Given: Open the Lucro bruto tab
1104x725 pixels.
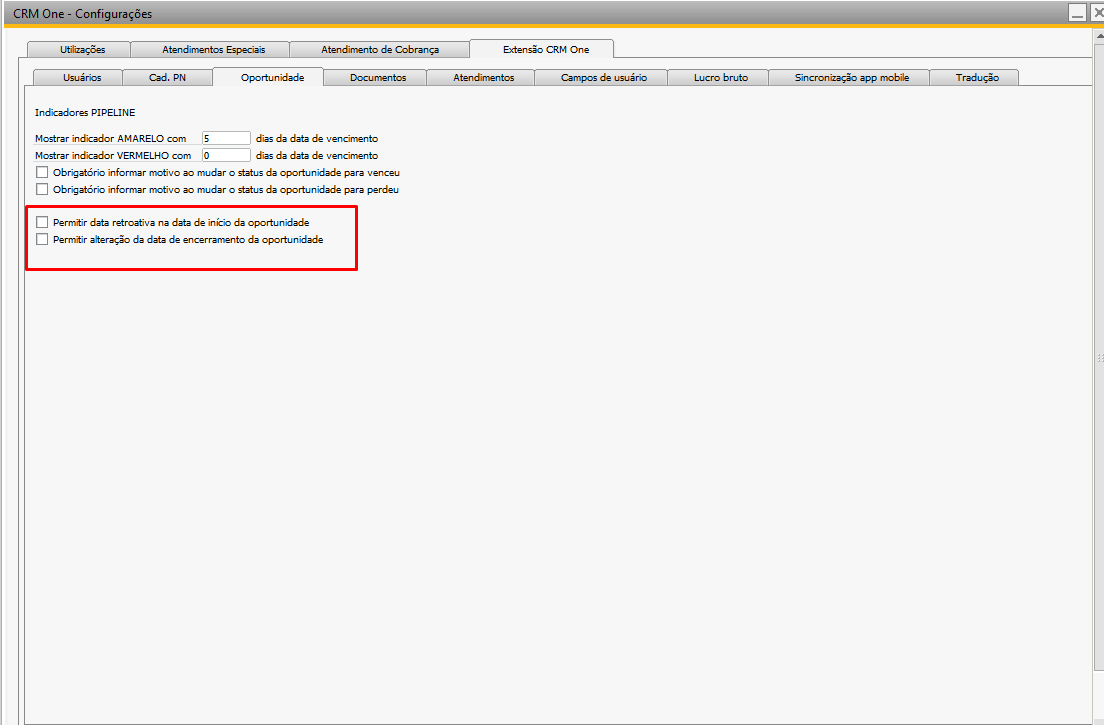Looking at the screenshot, I should tap(718, 77).
